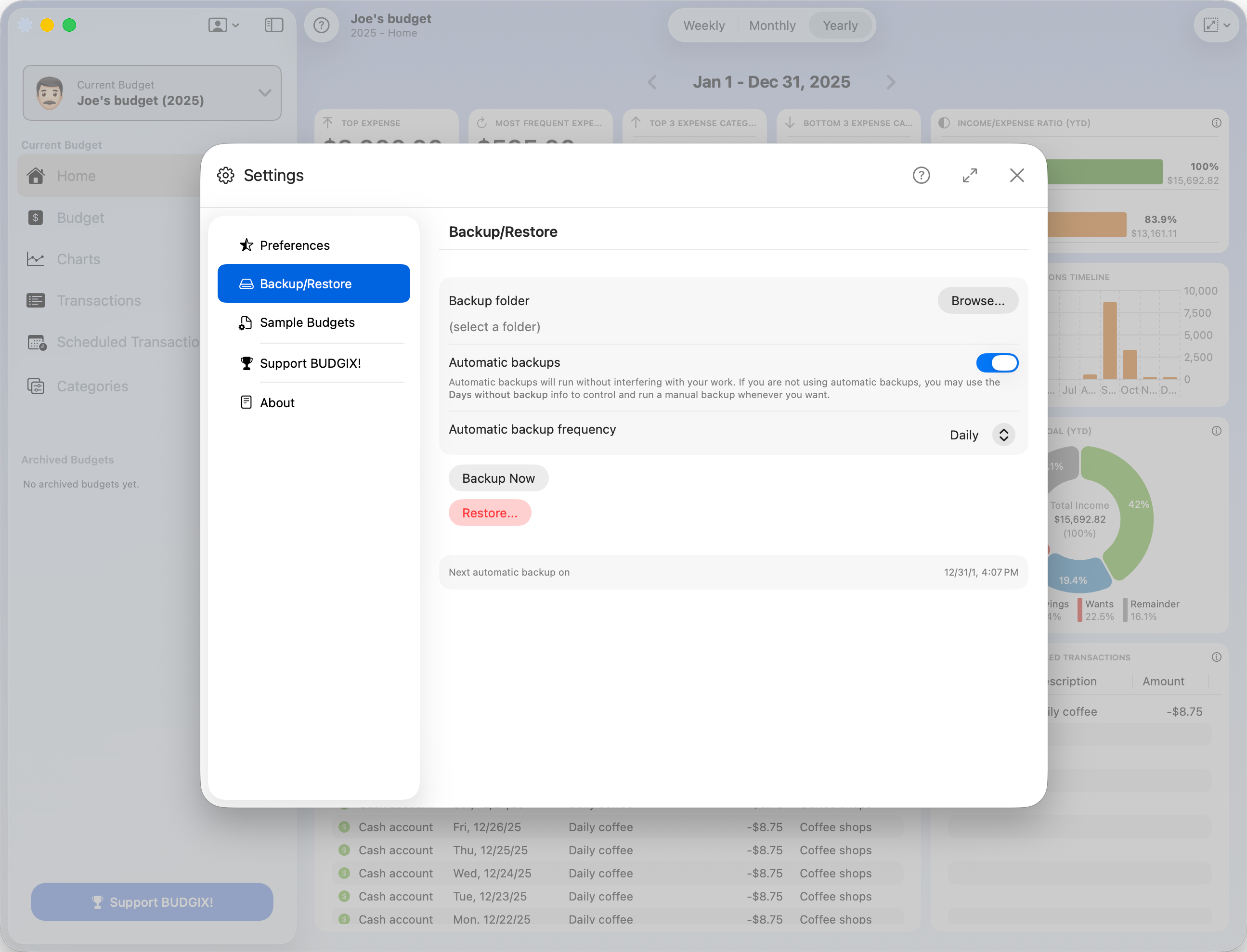Click the Scheduled Transactions calendar icon
Image resolution: width=1247 pixels, height=952 pixels.
click(x=36, y=342)
